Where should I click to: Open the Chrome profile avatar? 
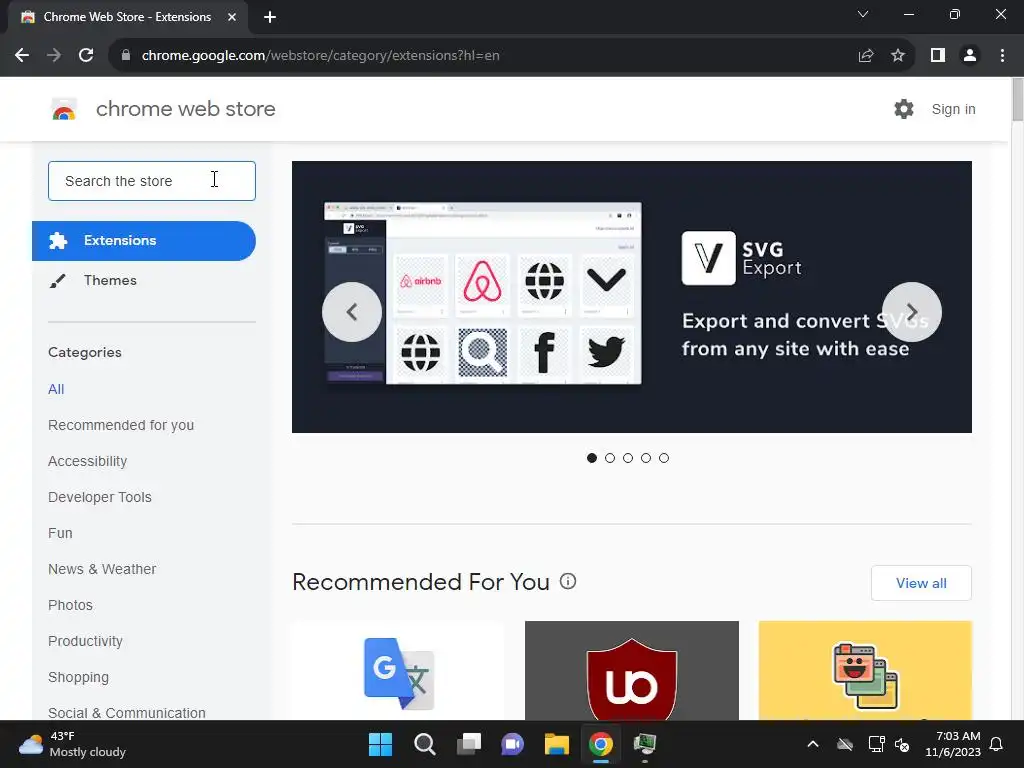pos(970,56)
